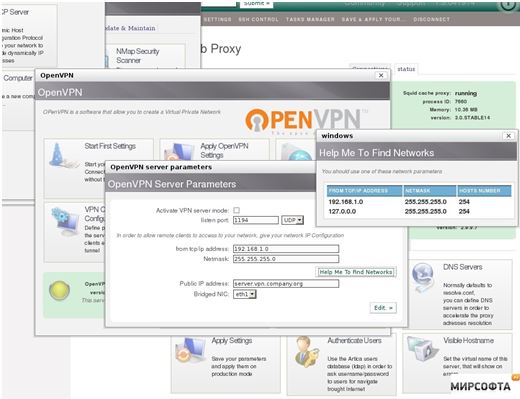Viewport: 520px width, 399px height.
Task: Click the listen port input field
Action: 256,220
